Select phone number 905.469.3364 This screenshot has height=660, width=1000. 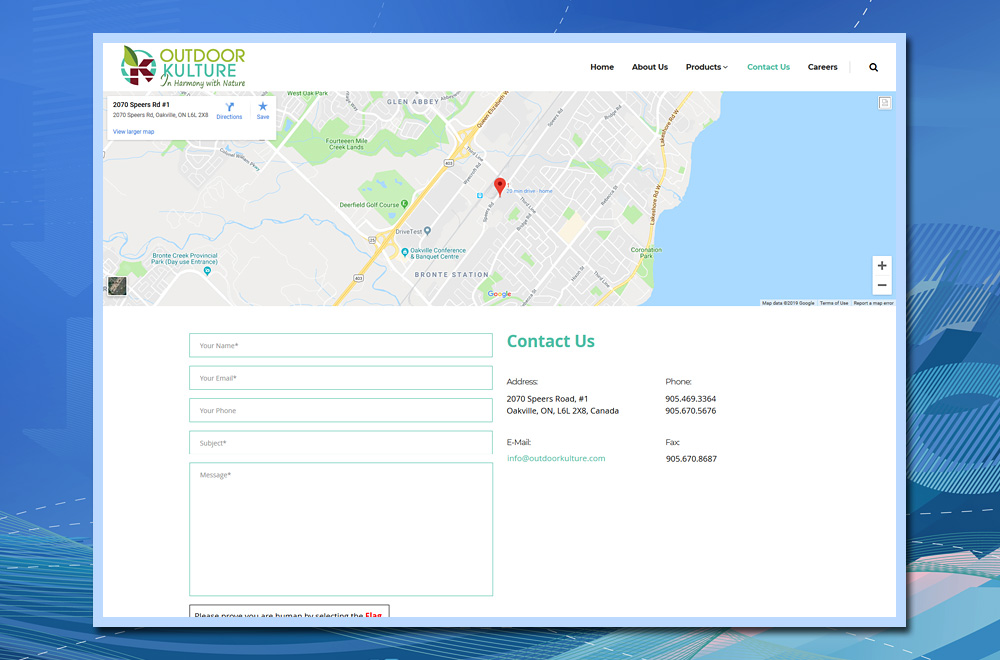[x=691, y=399]
